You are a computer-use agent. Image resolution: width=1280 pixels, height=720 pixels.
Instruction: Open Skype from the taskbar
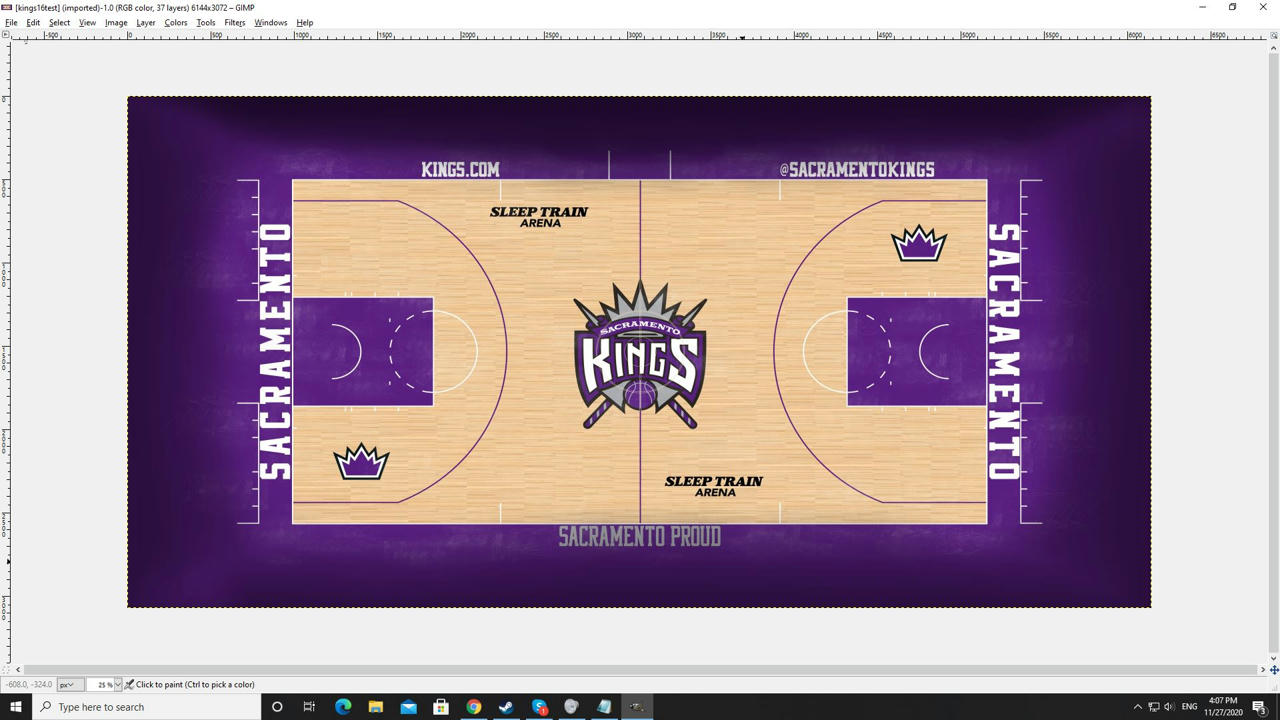click(539, 707)
